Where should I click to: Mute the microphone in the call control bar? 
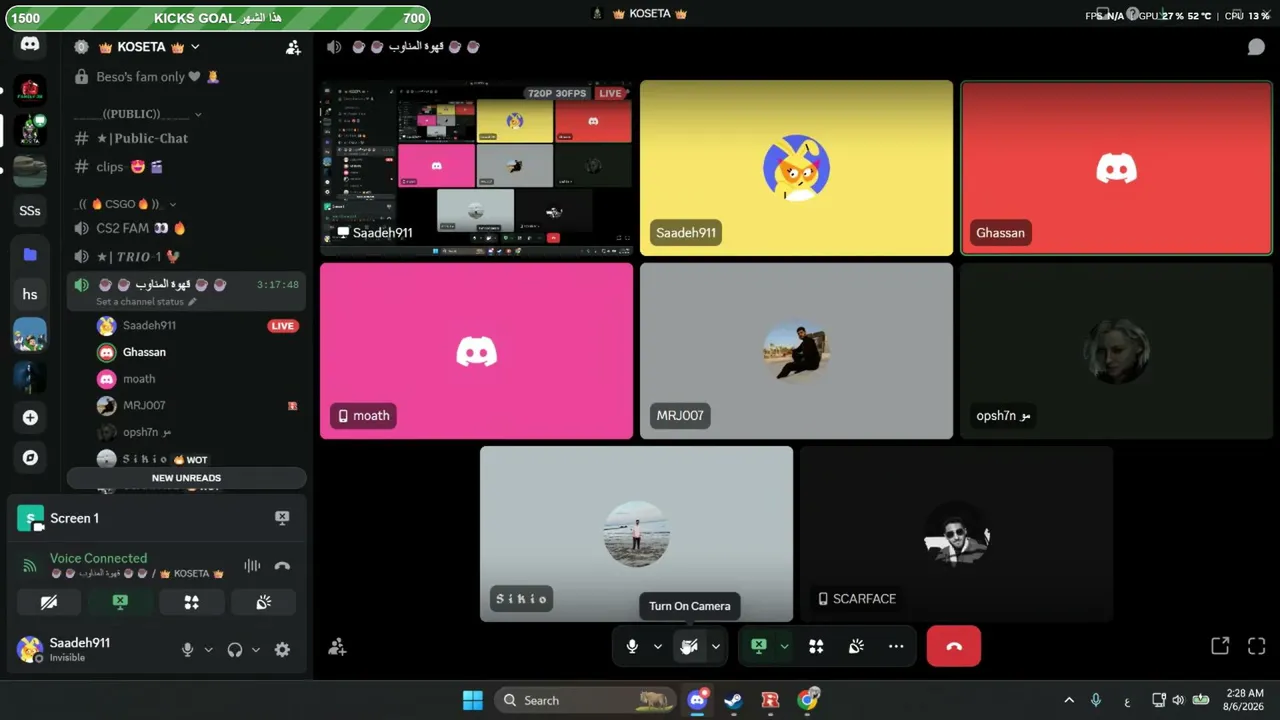[x=632, y=646]
